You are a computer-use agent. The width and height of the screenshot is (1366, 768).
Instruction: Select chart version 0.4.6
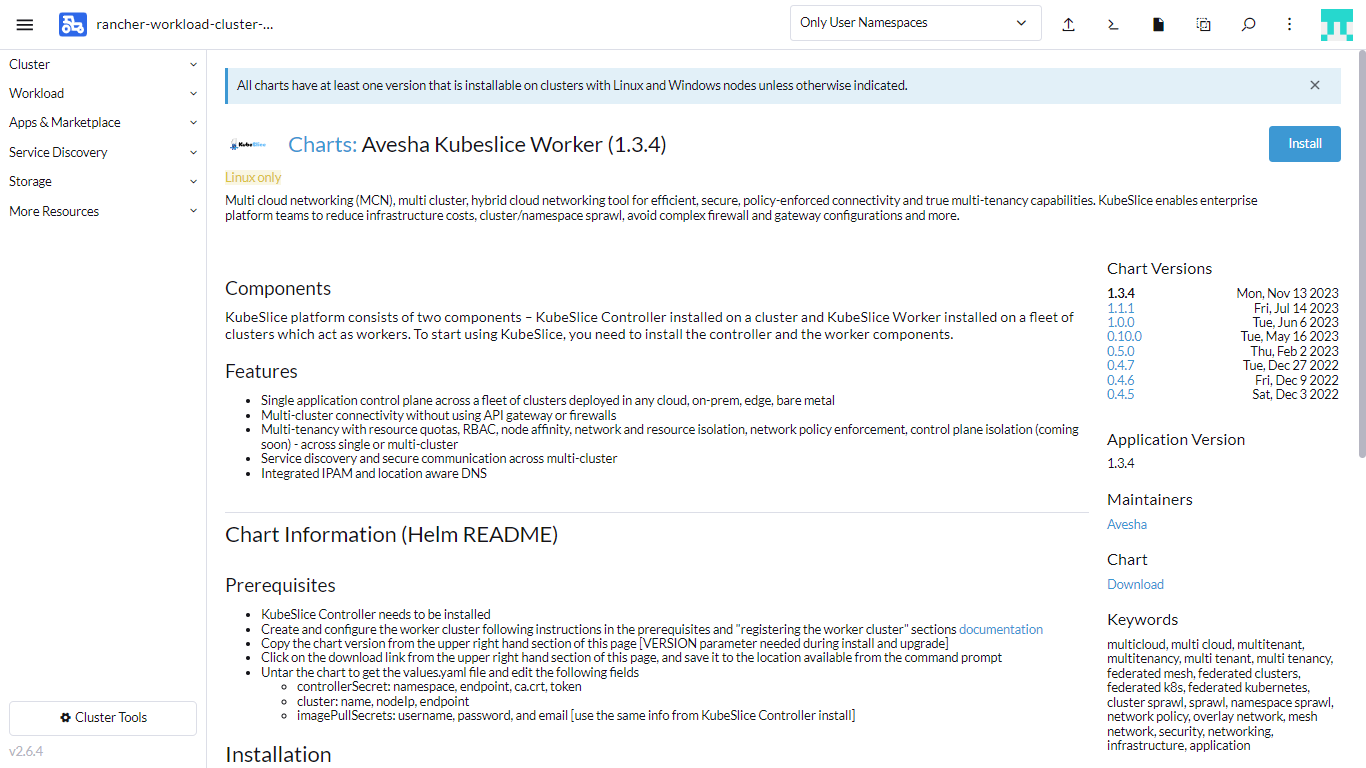point(1121,380)
